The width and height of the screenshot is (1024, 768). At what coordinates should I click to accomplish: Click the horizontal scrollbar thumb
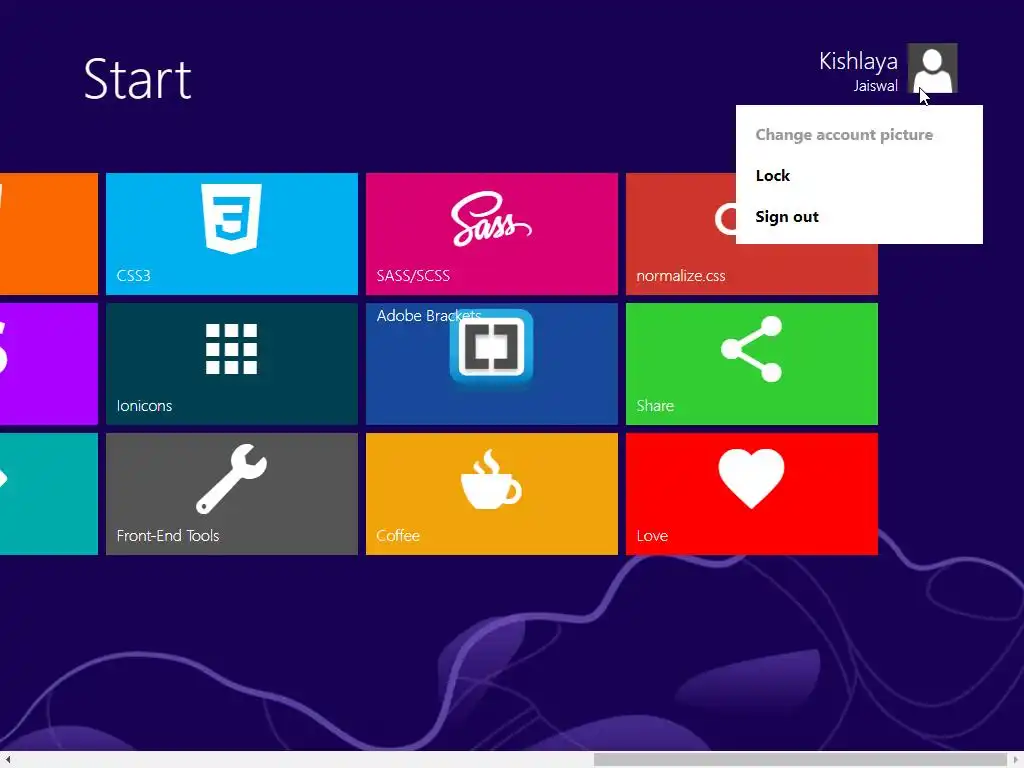(x=800, y=760)
